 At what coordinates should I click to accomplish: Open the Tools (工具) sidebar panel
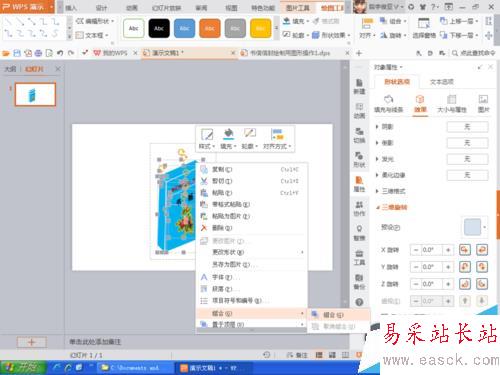pos(359,257)
